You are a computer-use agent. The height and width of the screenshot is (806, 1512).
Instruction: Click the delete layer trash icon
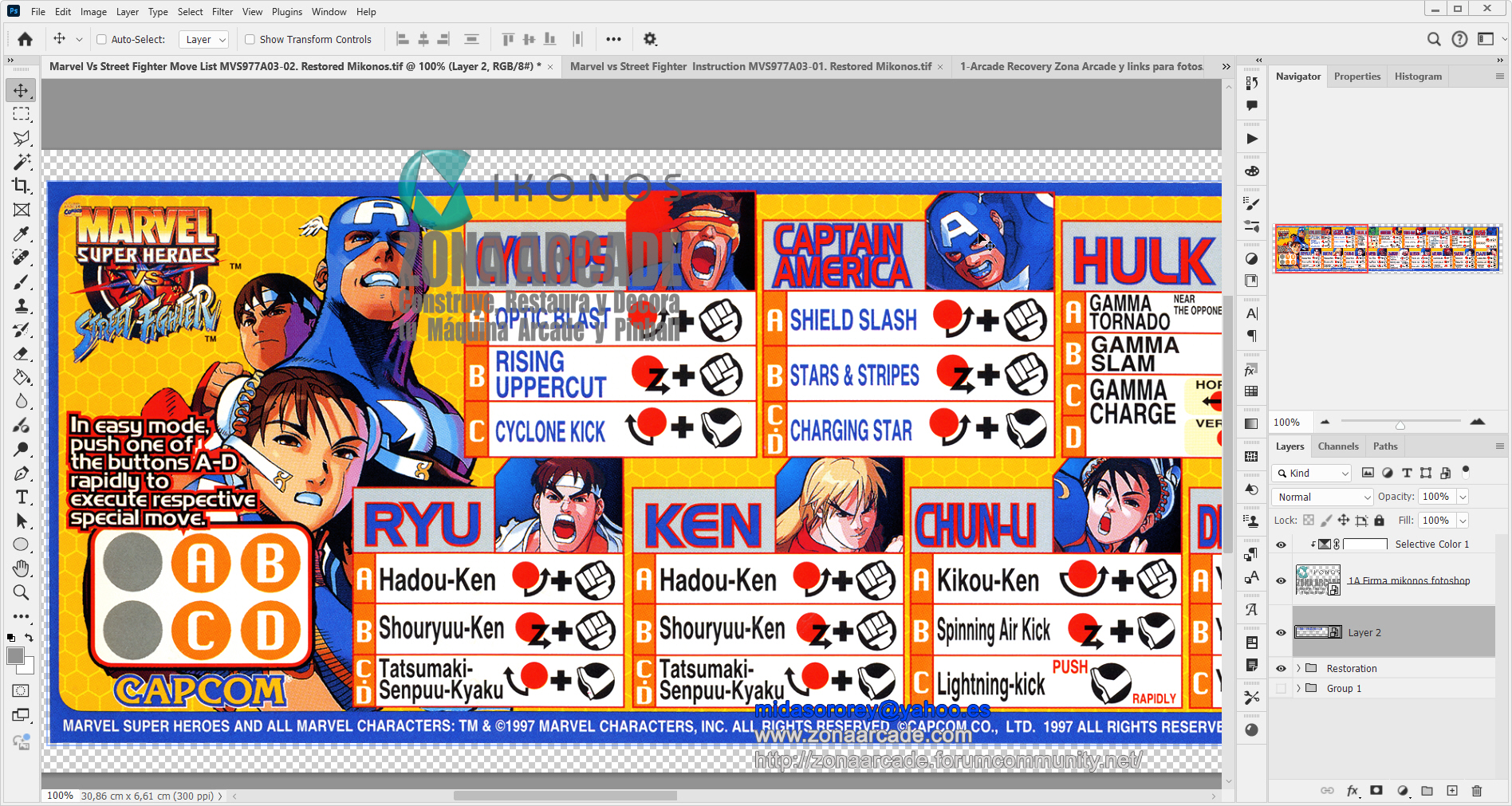(x=1478, y=791)
